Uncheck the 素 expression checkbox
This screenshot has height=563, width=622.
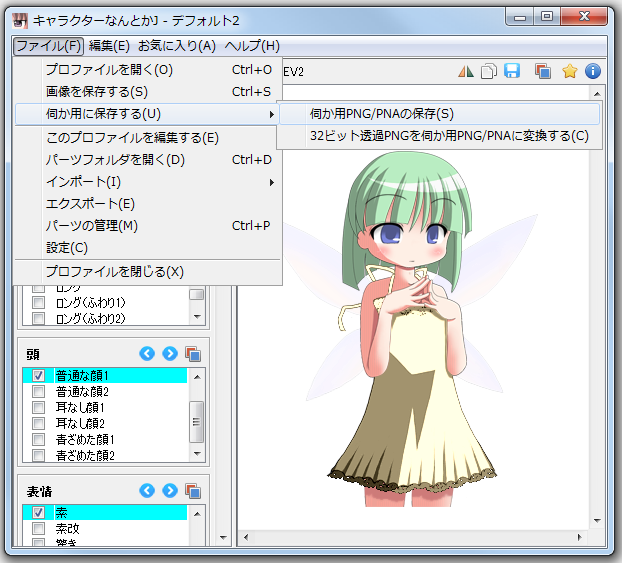tap(38, 513)
